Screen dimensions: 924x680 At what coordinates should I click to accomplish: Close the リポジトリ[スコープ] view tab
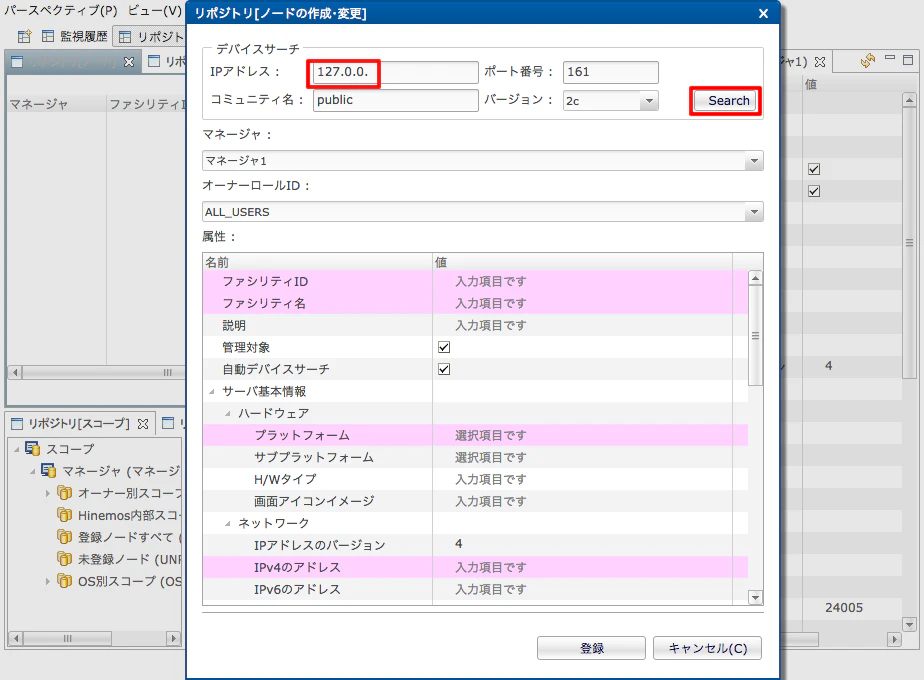143,424
